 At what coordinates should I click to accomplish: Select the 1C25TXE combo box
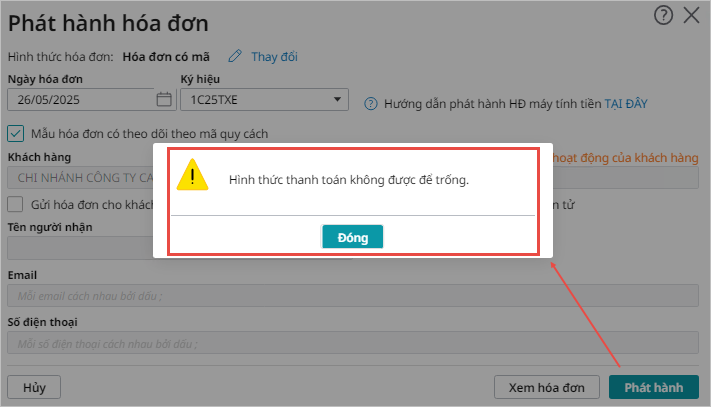(264, 100)
